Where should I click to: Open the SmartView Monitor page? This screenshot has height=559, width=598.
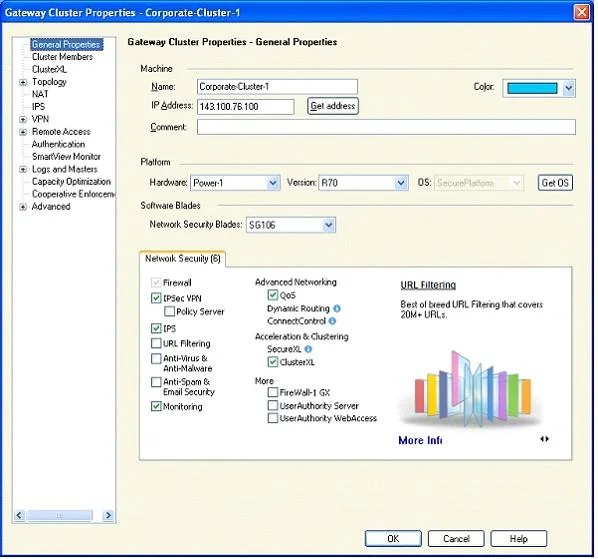point(66,157)
